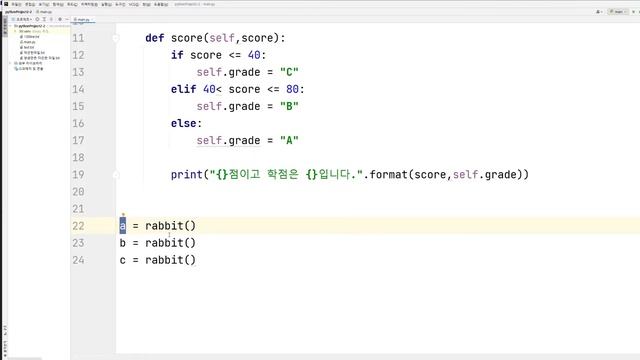Open the 탐색 (Navigate) menu

[x=58, y=4]
